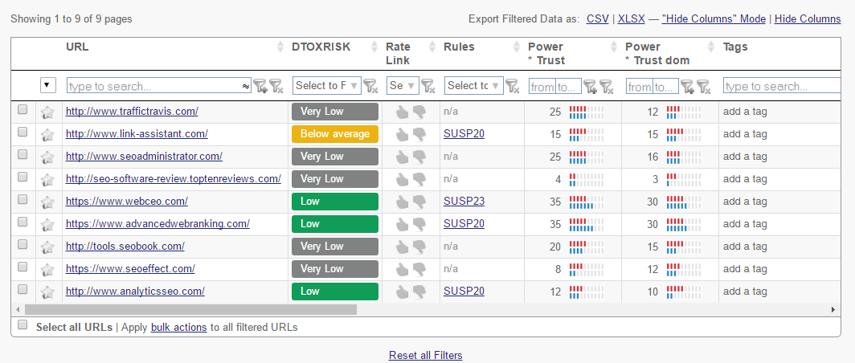The height and width of the screenshot is (363, 855).
Task: Click Power*Trust dom bar for traffictravis.com
Action: tap(684, 112)
